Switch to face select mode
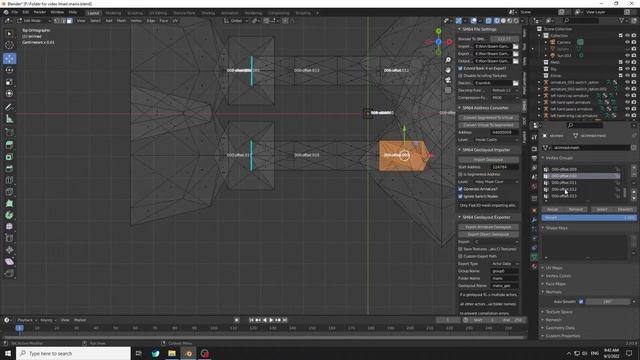640x360 pixels. (x=70, y=20)
